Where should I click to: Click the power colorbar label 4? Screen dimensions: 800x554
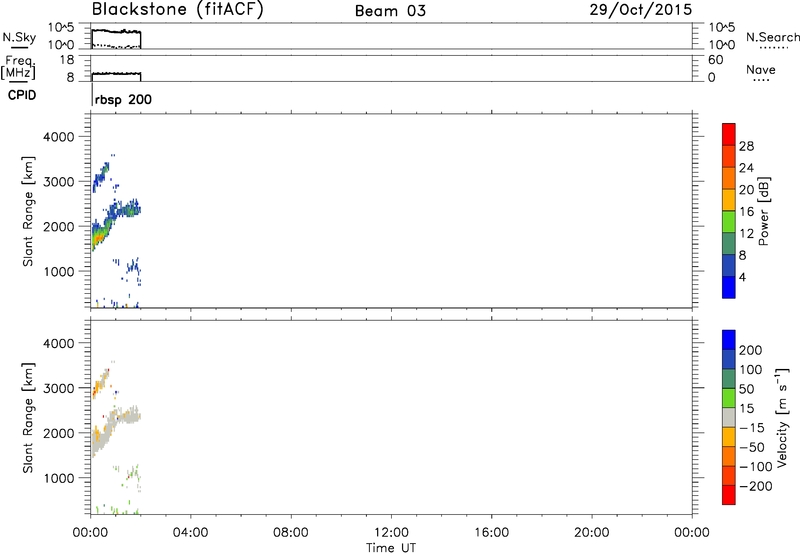742,277
